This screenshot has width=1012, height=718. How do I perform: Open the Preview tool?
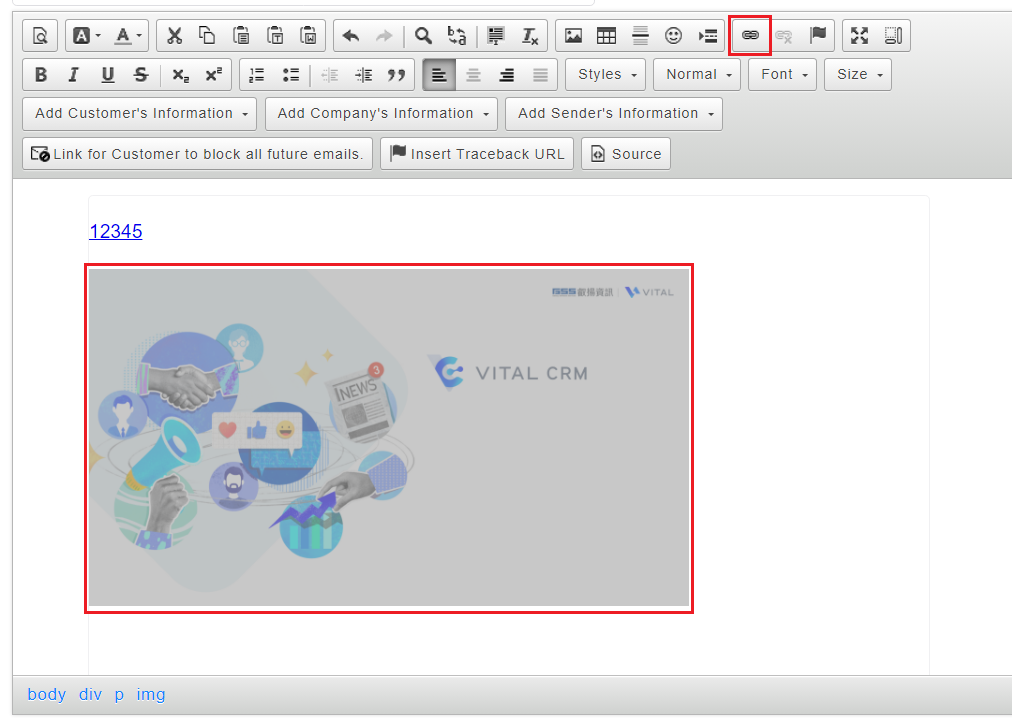(40, 36)
